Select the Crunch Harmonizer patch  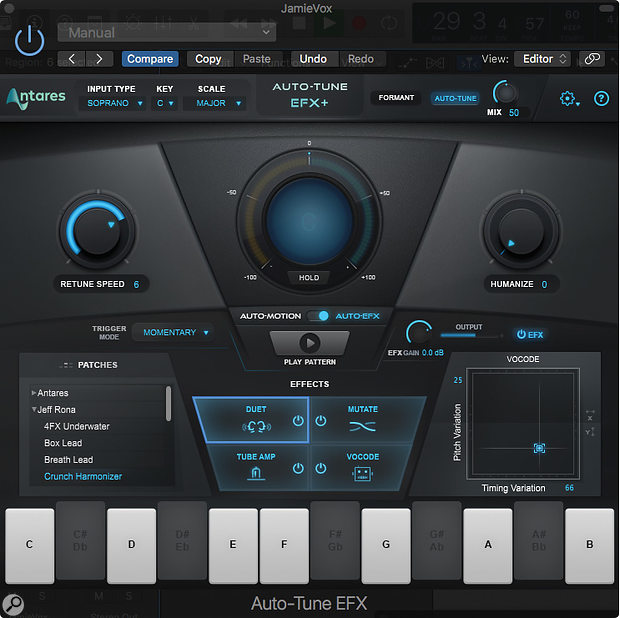[83, 476]
